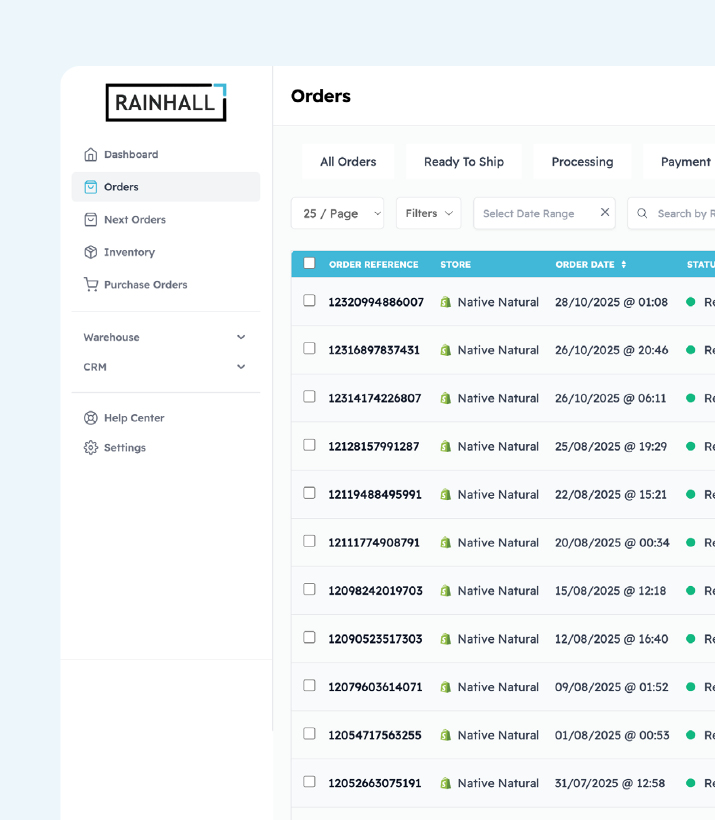The width and height of the screenshot is (715, 820).
Task: Click the Help Center lifebuoy icon
Action: coord(91,418)
